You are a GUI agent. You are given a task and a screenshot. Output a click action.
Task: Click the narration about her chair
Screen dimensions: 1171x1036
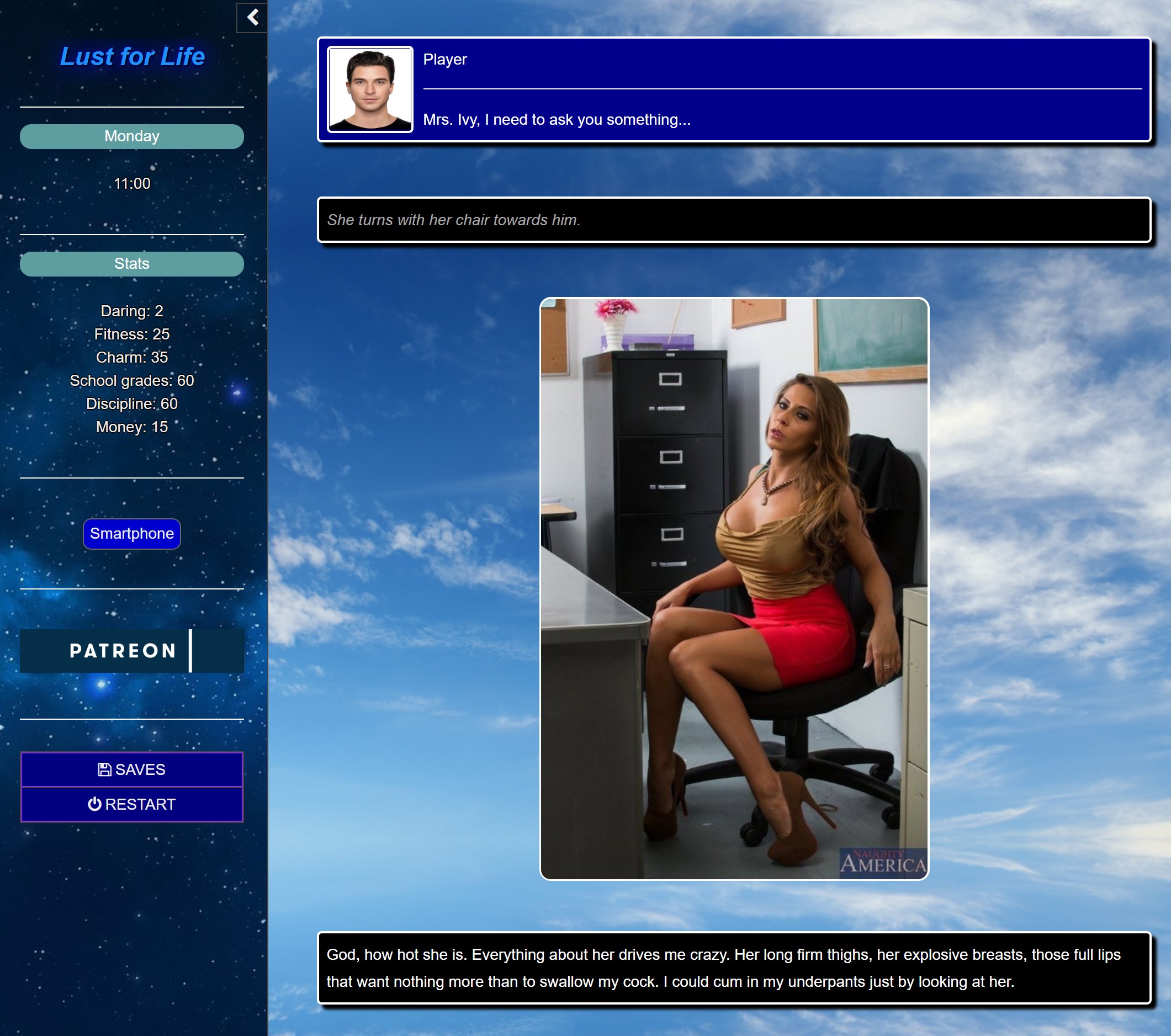click(453, 220)
